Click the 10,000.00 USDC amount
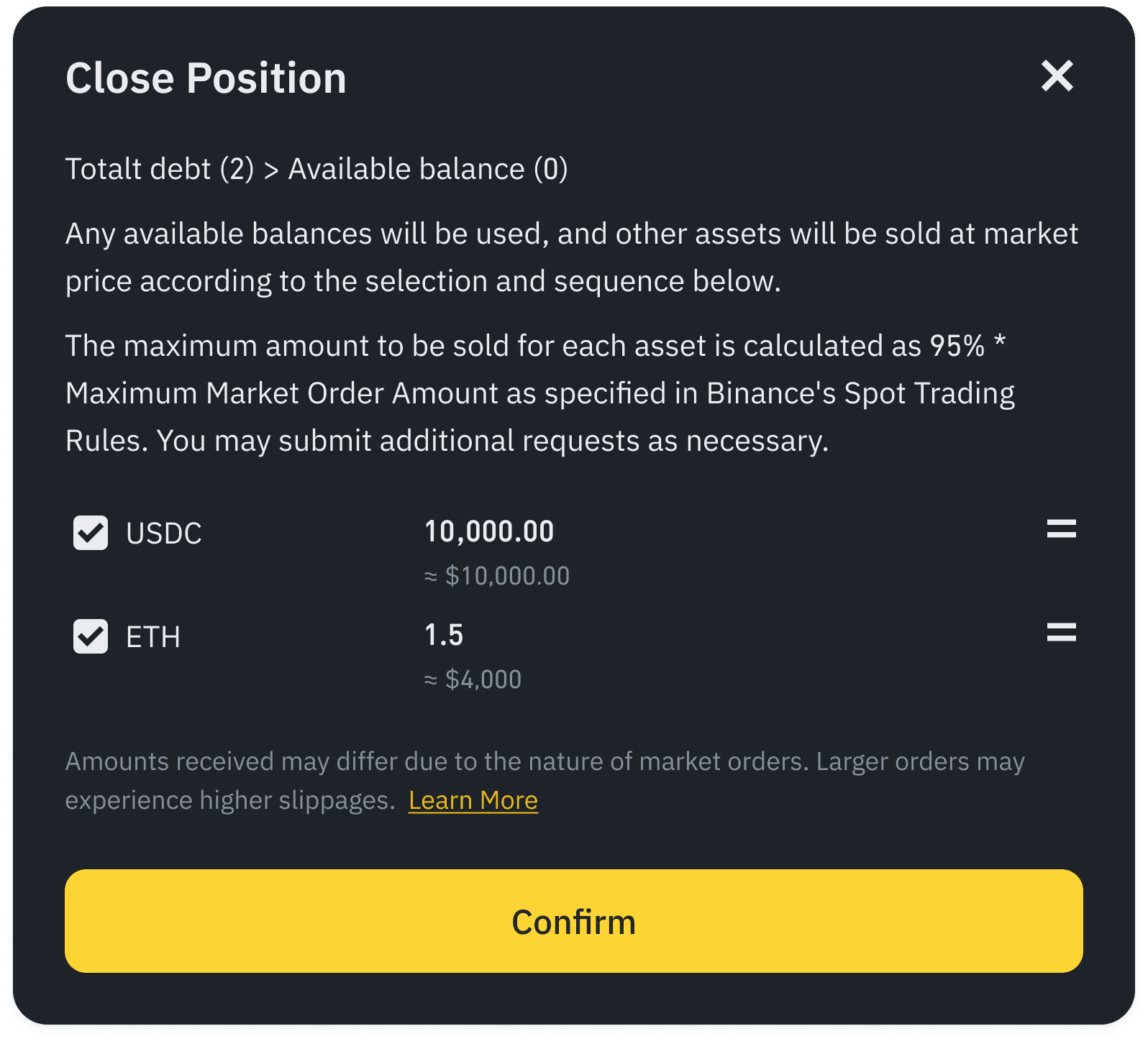Screen dimensions: 1148x1044 click(x=489, y=531)
